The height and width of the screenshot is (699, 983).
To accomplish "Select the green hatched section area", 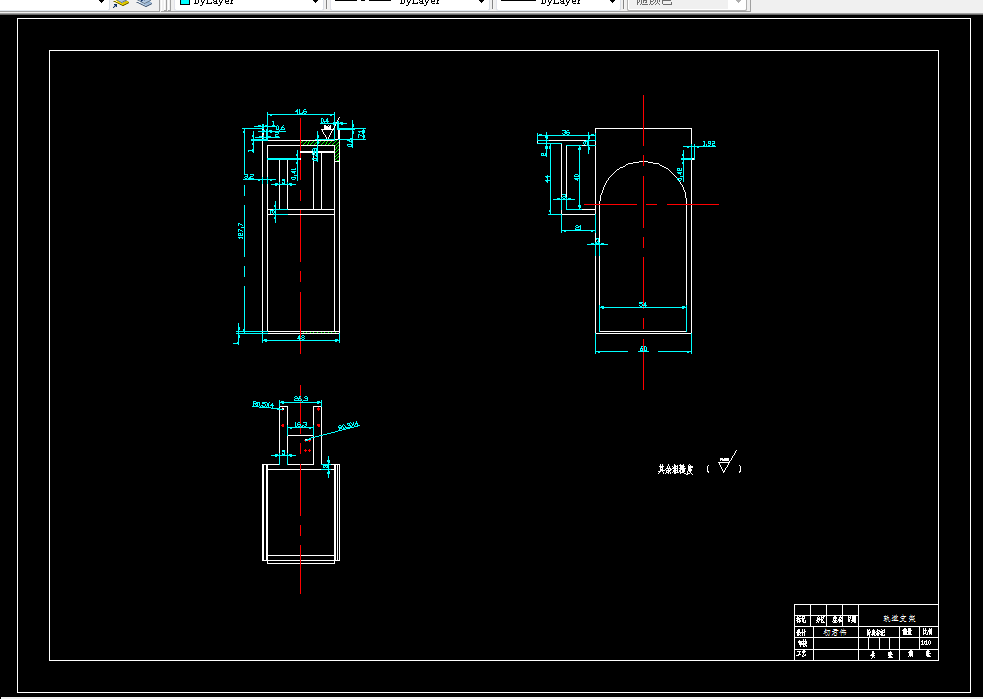I will tap(320, 145).
